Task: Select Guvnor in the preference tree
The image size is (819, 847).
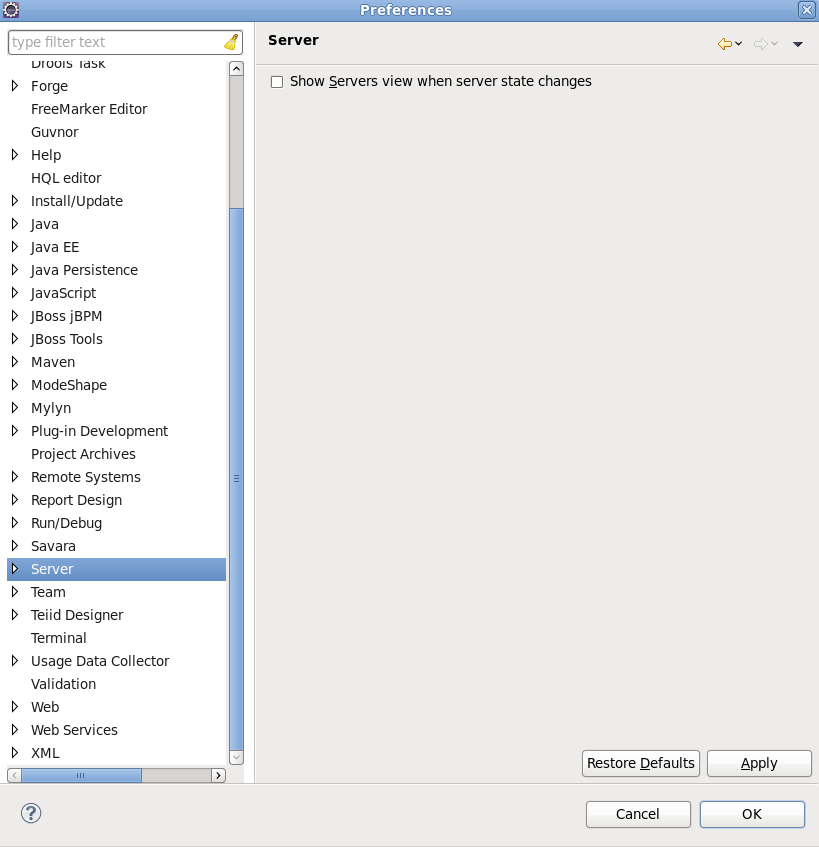Action: [55, 132]
